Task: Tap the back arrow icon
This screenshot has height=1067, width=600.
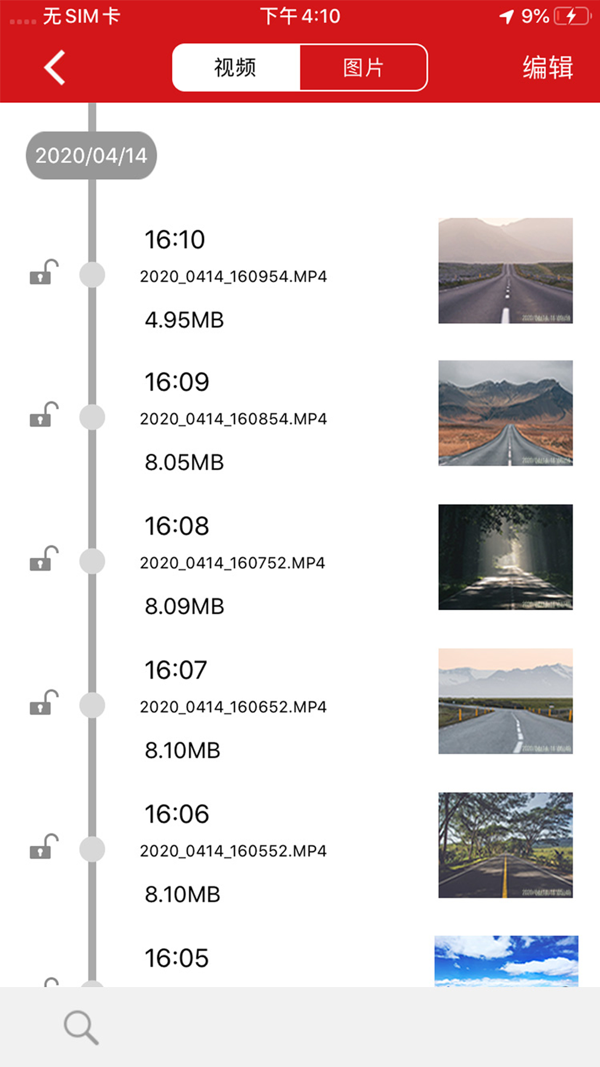Action: tap(55, 68)
